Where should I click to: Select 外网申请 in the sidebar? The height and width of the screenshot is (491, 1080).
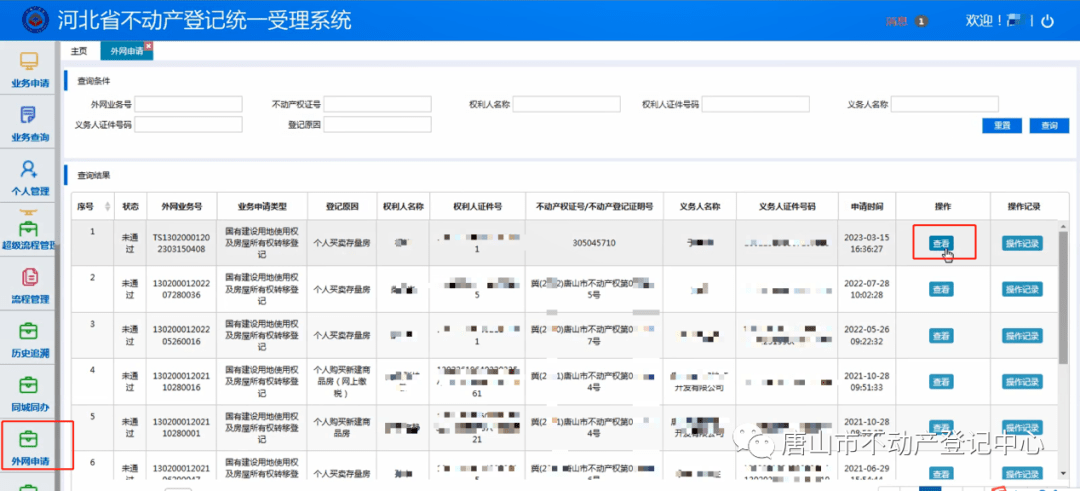[29, 446]
